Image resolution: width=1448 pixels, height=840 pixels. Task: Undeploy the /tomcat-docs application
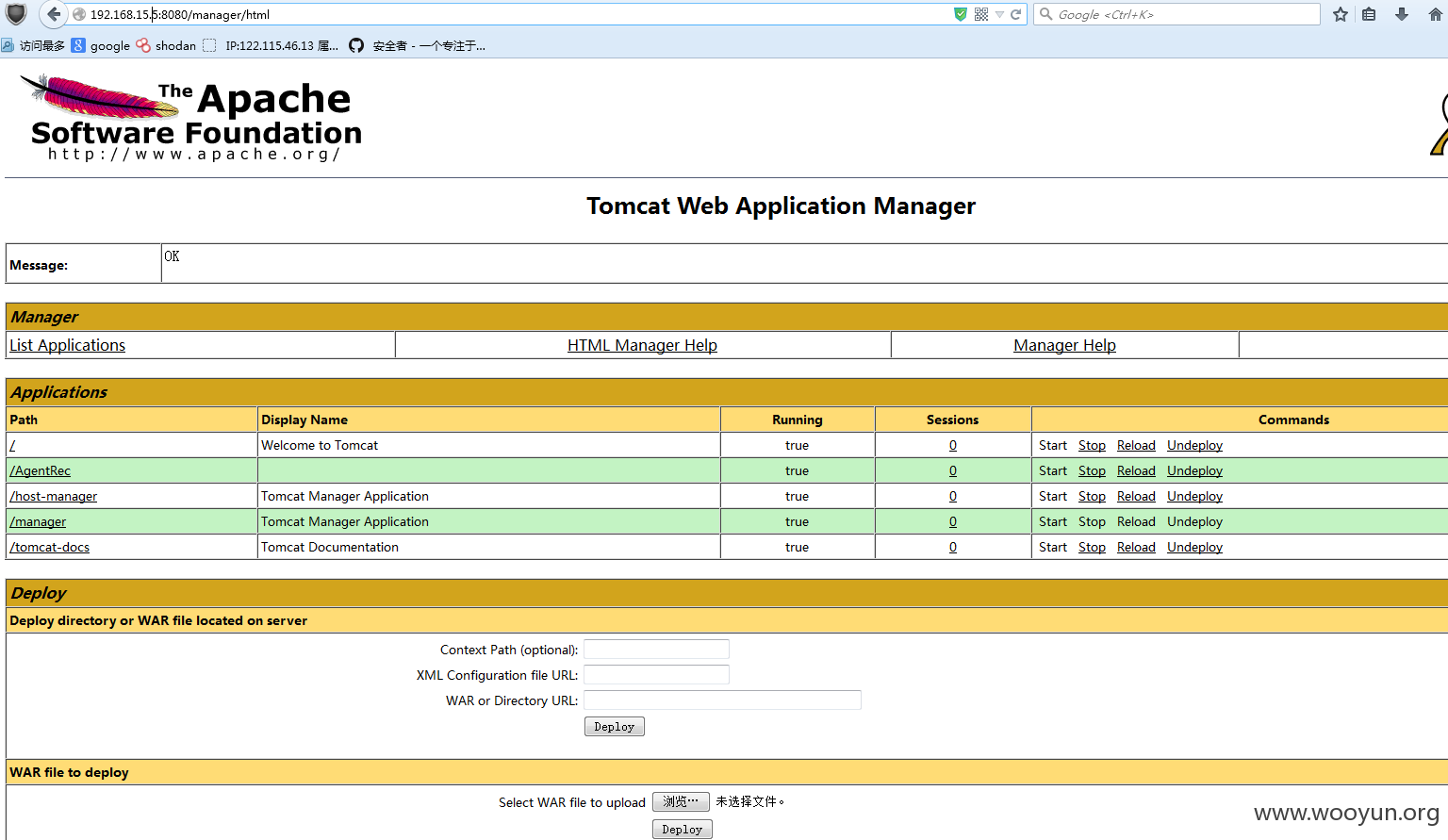click(x=1194, y=547)
